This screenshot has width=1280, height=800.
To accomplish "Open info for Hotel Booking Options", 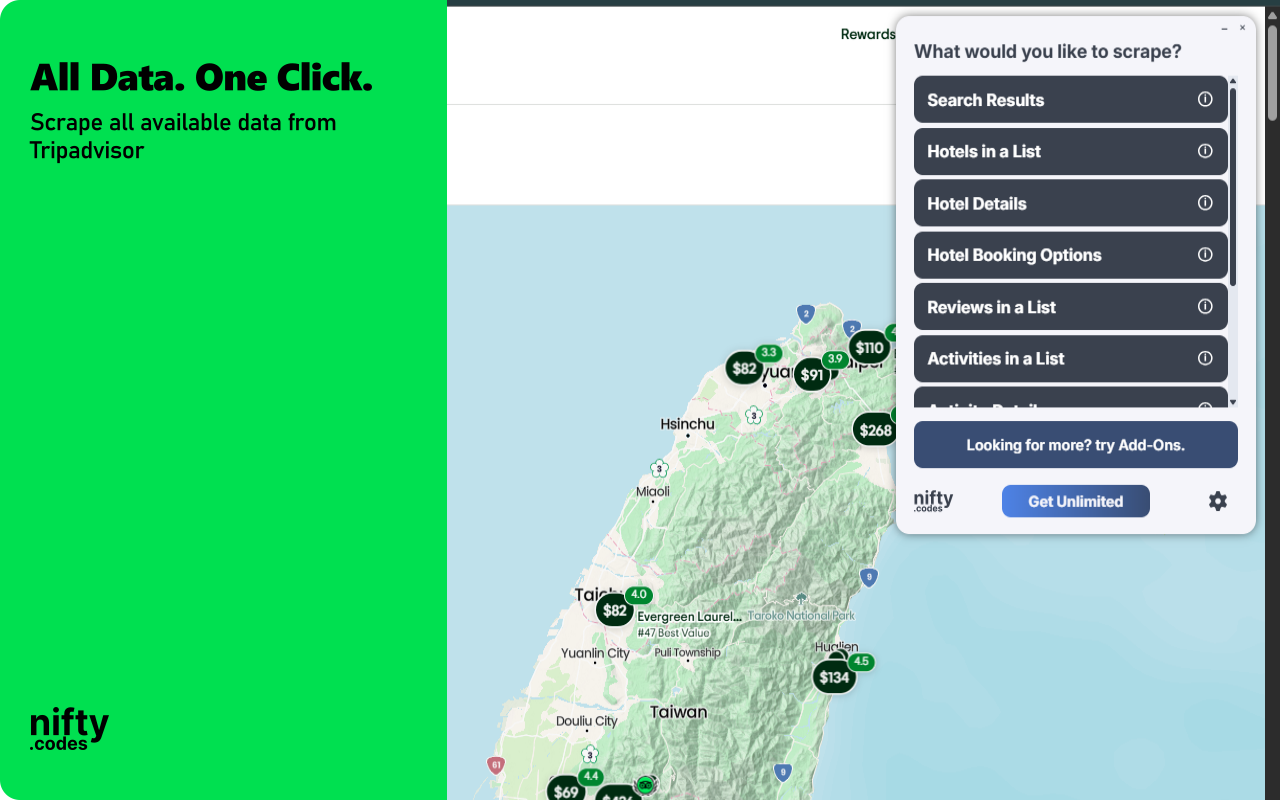I will tap(1207, 255).
